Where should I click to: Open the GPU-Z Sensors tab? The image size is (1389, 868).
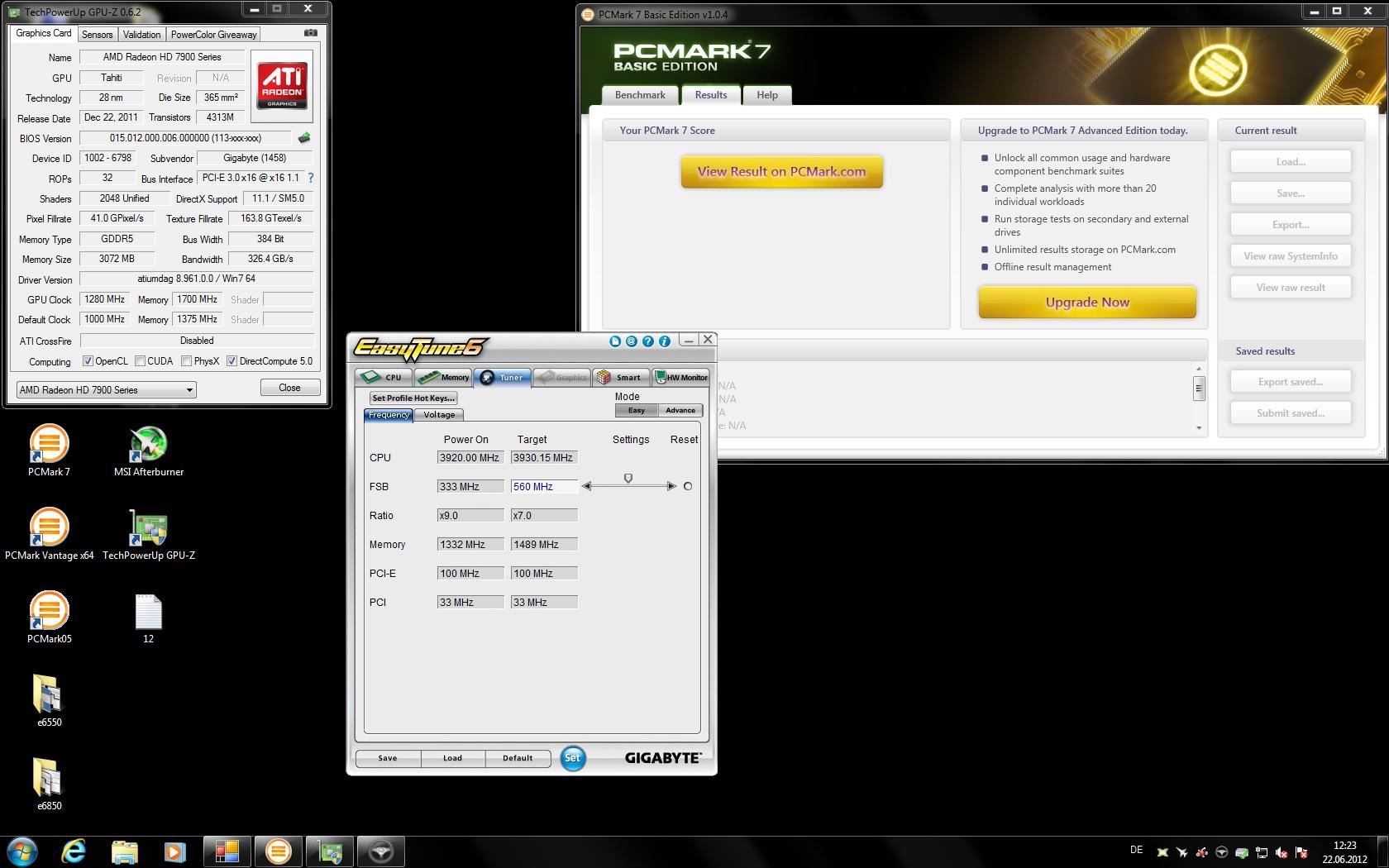pos(97,35)
